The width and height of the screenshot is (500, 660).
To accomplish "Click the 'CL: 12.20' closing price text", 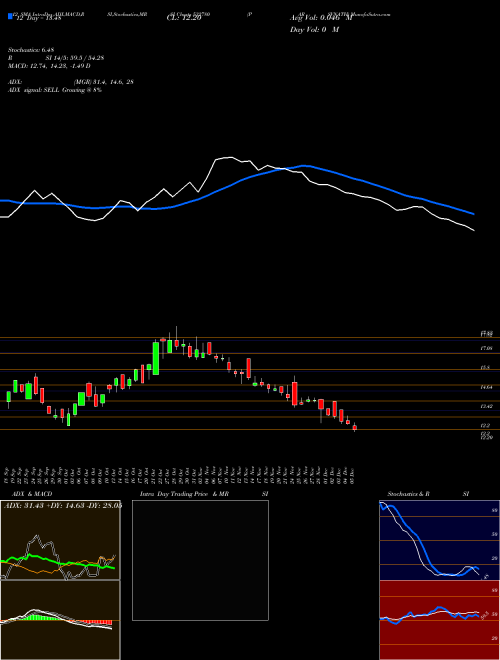I will point(184,18).
